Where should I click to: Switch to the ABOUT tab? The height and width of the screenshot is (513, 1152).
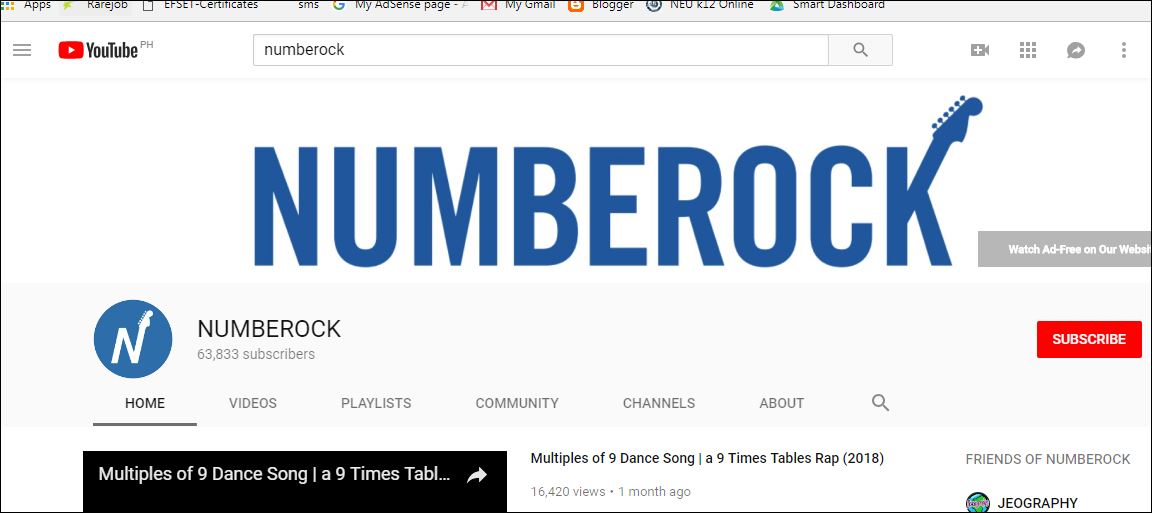click(x=782, y=403)
